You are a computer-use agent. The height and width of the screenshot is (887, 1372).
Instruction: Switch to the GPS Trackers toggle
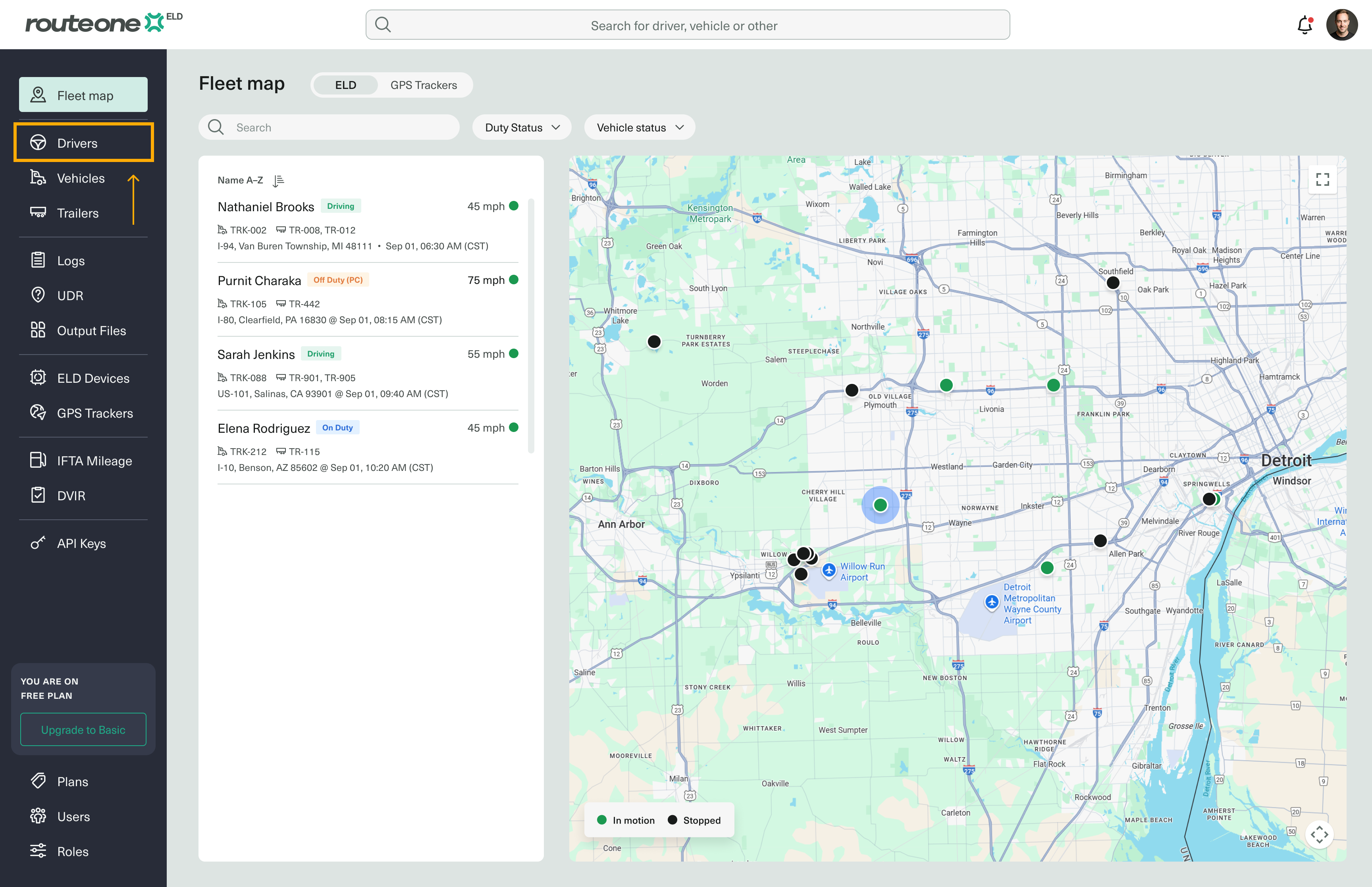pos(424,85)
